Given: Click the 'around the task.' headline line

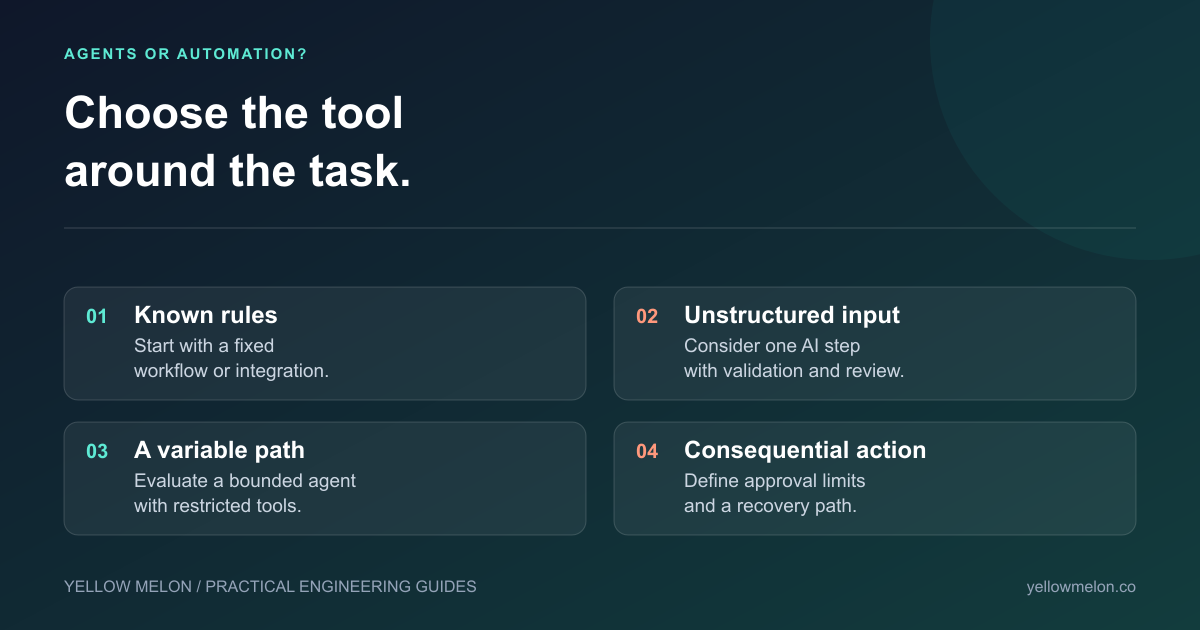Looking at the screenshot, I should point(238,171).
